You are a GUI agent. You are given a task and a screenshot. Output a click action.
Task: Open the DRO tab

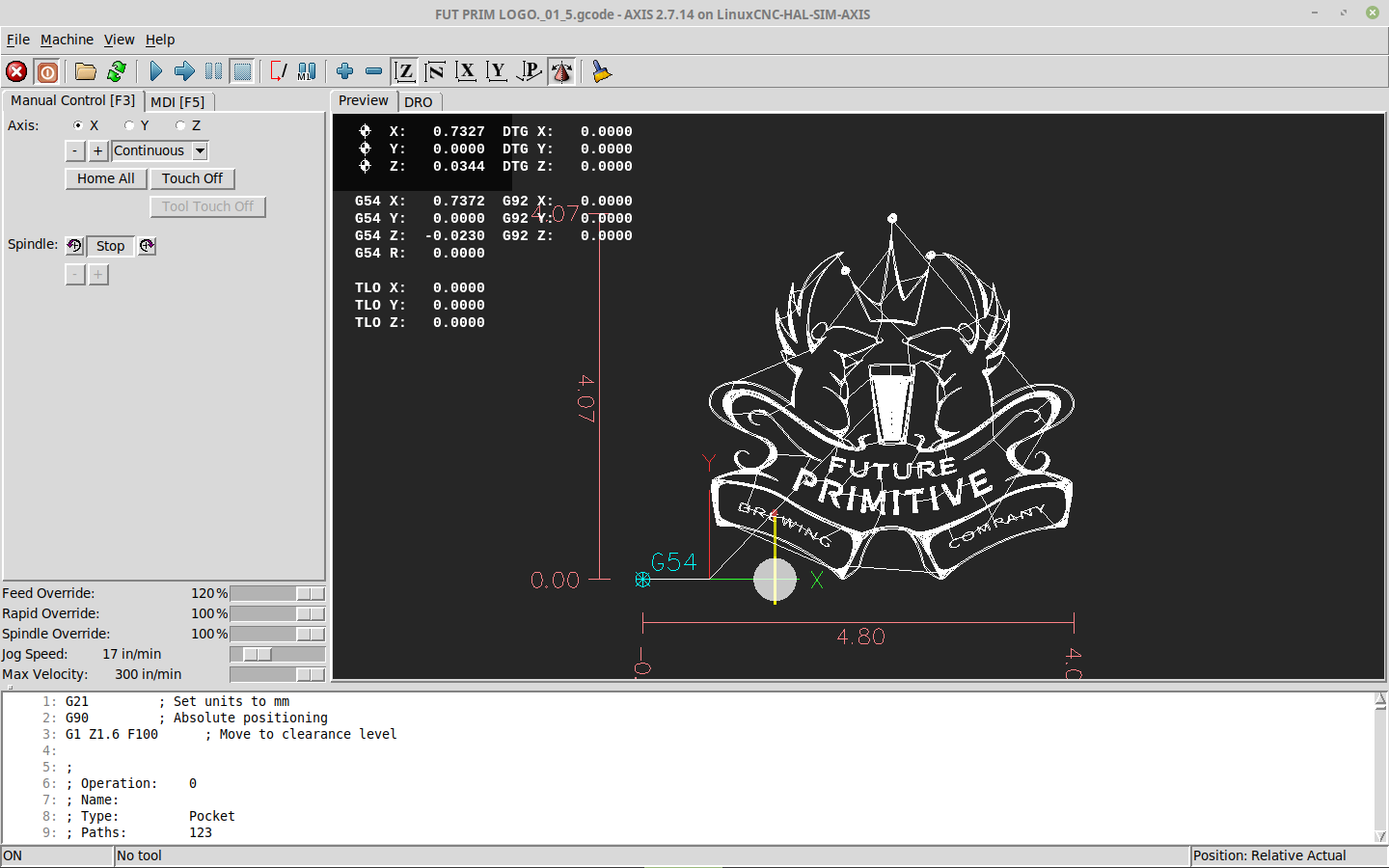click(419, 101)
